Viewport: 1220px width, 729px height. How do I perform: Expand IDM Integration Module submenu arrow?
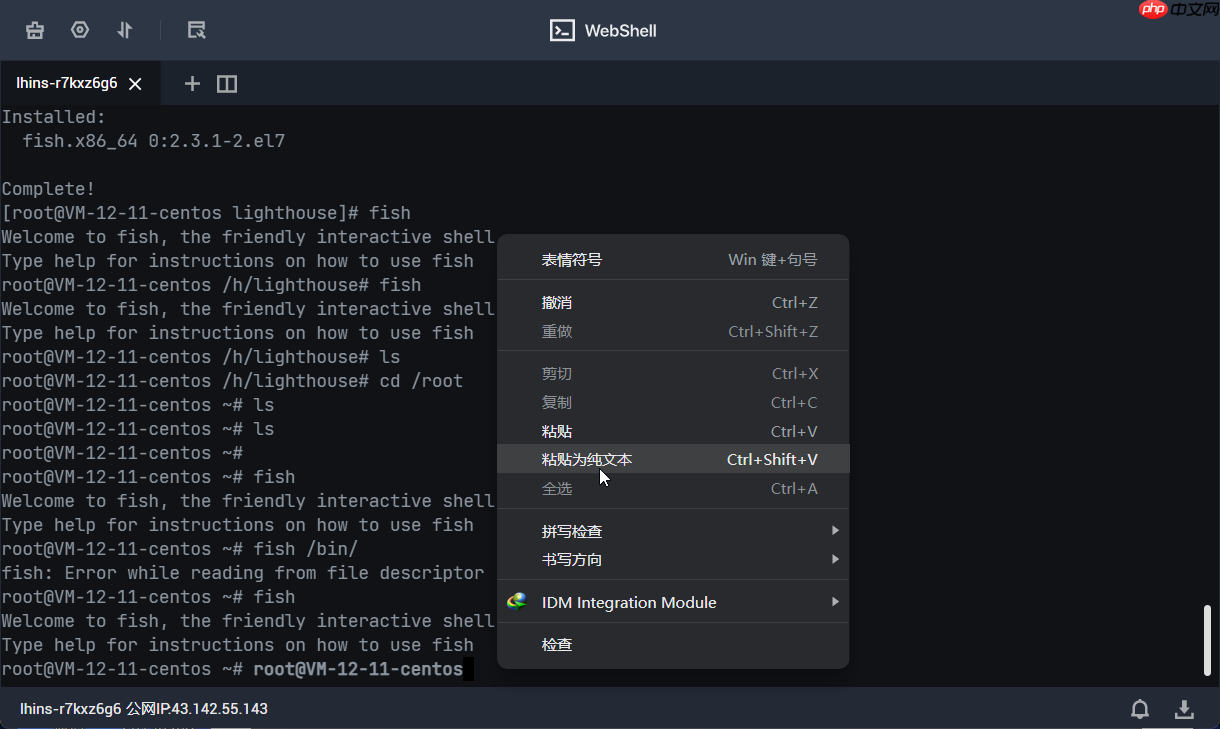pos(835,602)
